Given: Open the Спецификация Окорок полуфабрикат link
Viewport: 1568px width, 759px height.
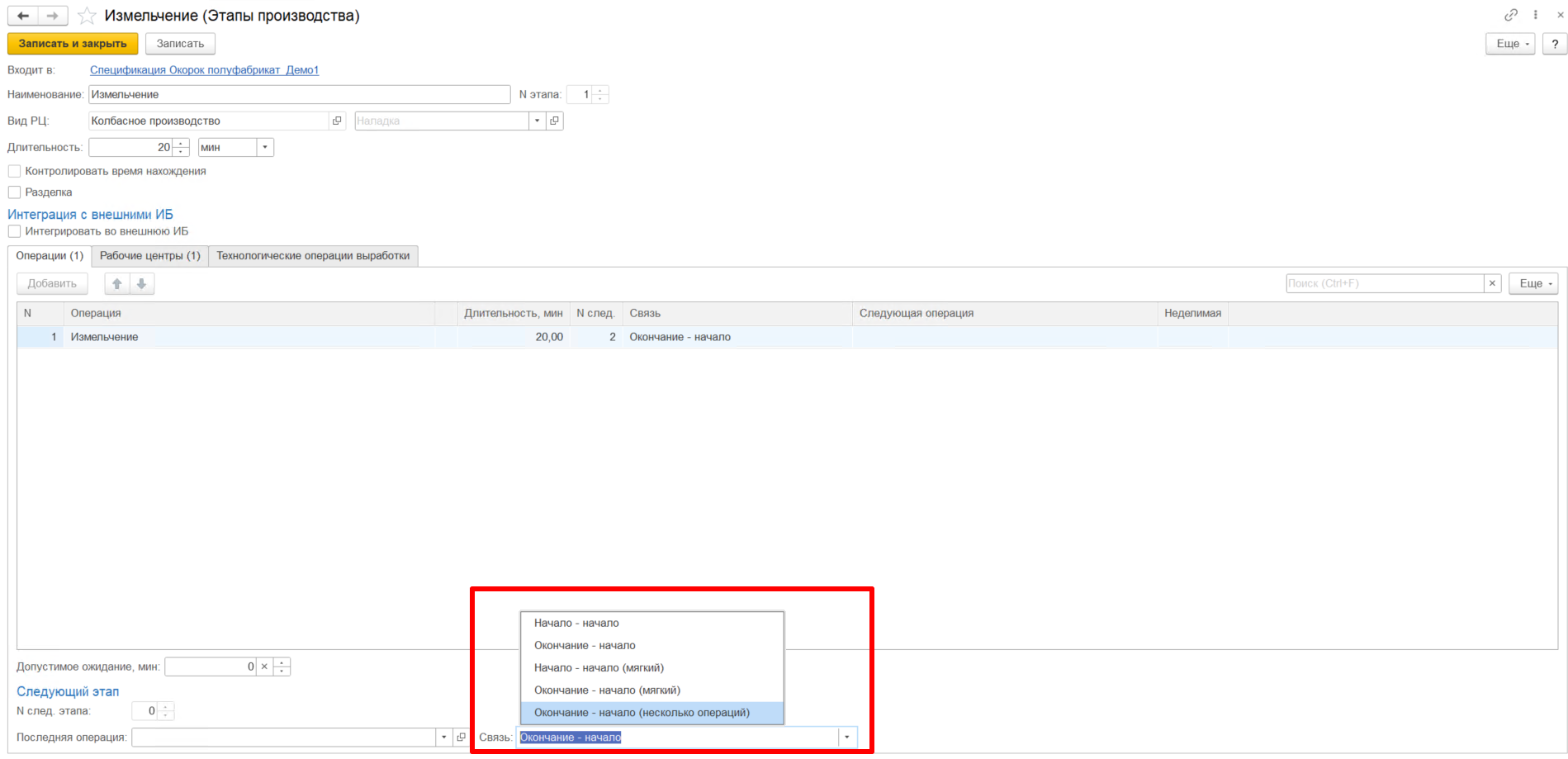Looking at the screenshot, I should [204, 70].
